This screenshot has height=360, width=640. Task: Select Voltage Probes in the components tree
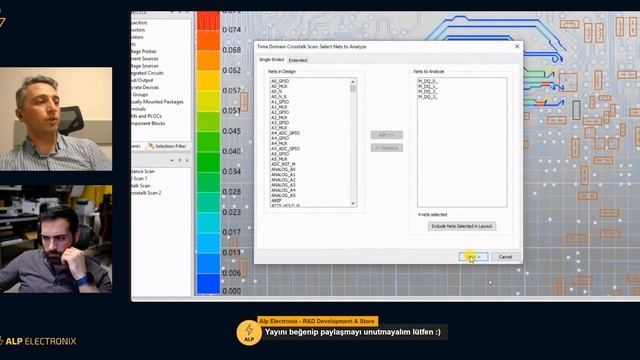144,51
